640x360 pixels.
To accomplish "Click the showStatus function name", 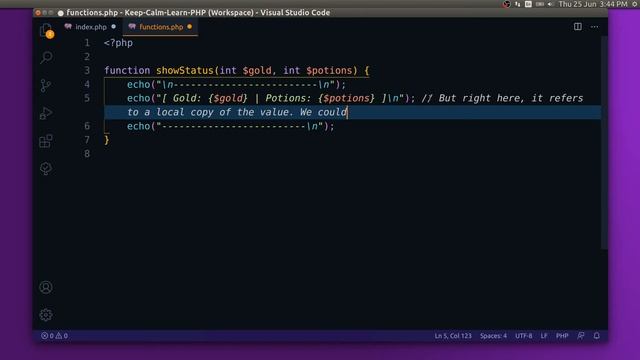I will coord(184,70).
